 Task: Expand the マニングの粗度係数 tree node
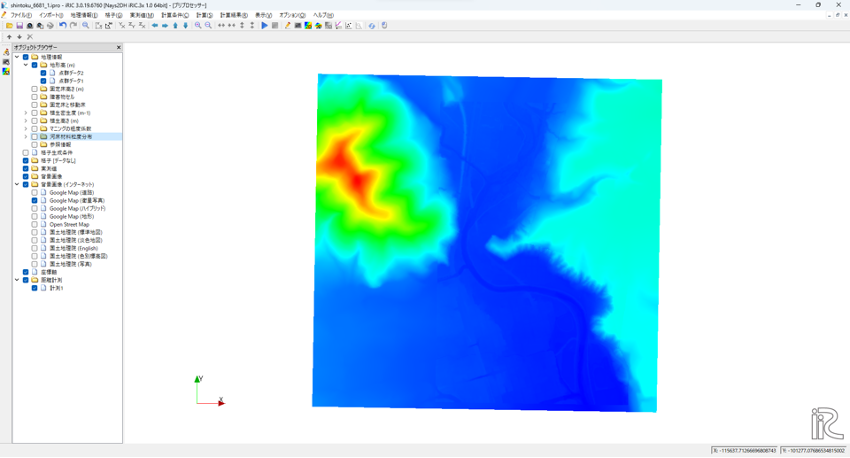[25, 129]
